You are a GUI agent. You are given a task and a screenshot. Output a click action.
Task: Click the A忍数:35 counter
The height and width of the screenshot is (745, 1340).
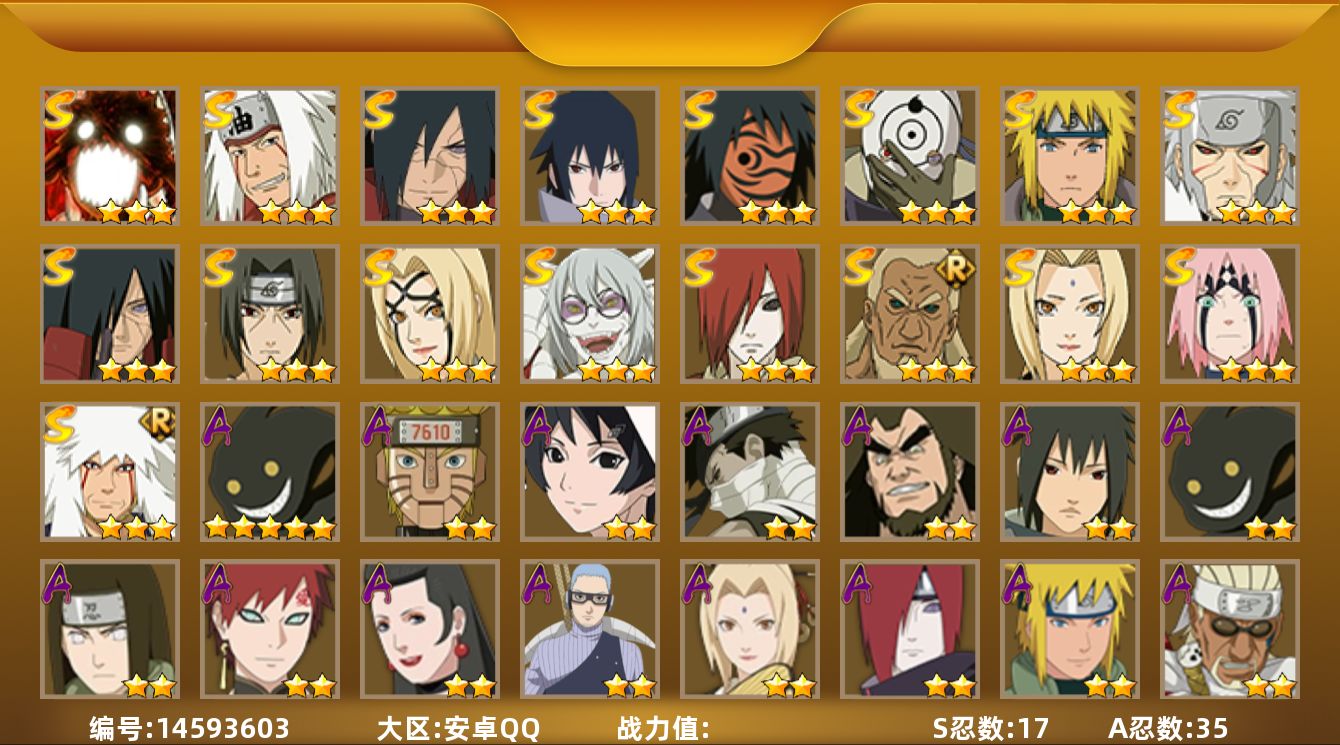[x=1168, y=728]
